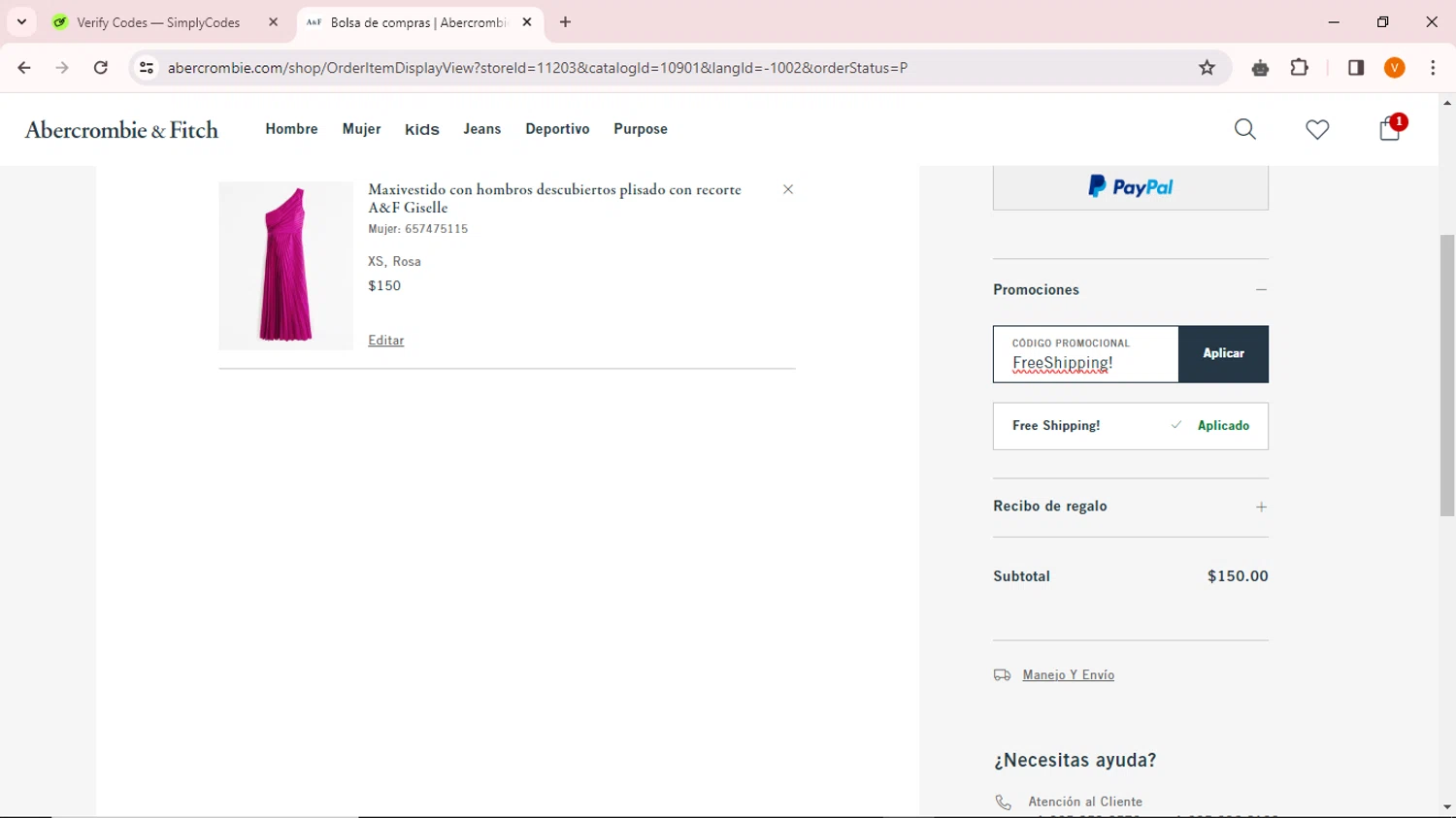Click the address bar URL
Screen dimensions: 1456x818
[x=537, y=68]
